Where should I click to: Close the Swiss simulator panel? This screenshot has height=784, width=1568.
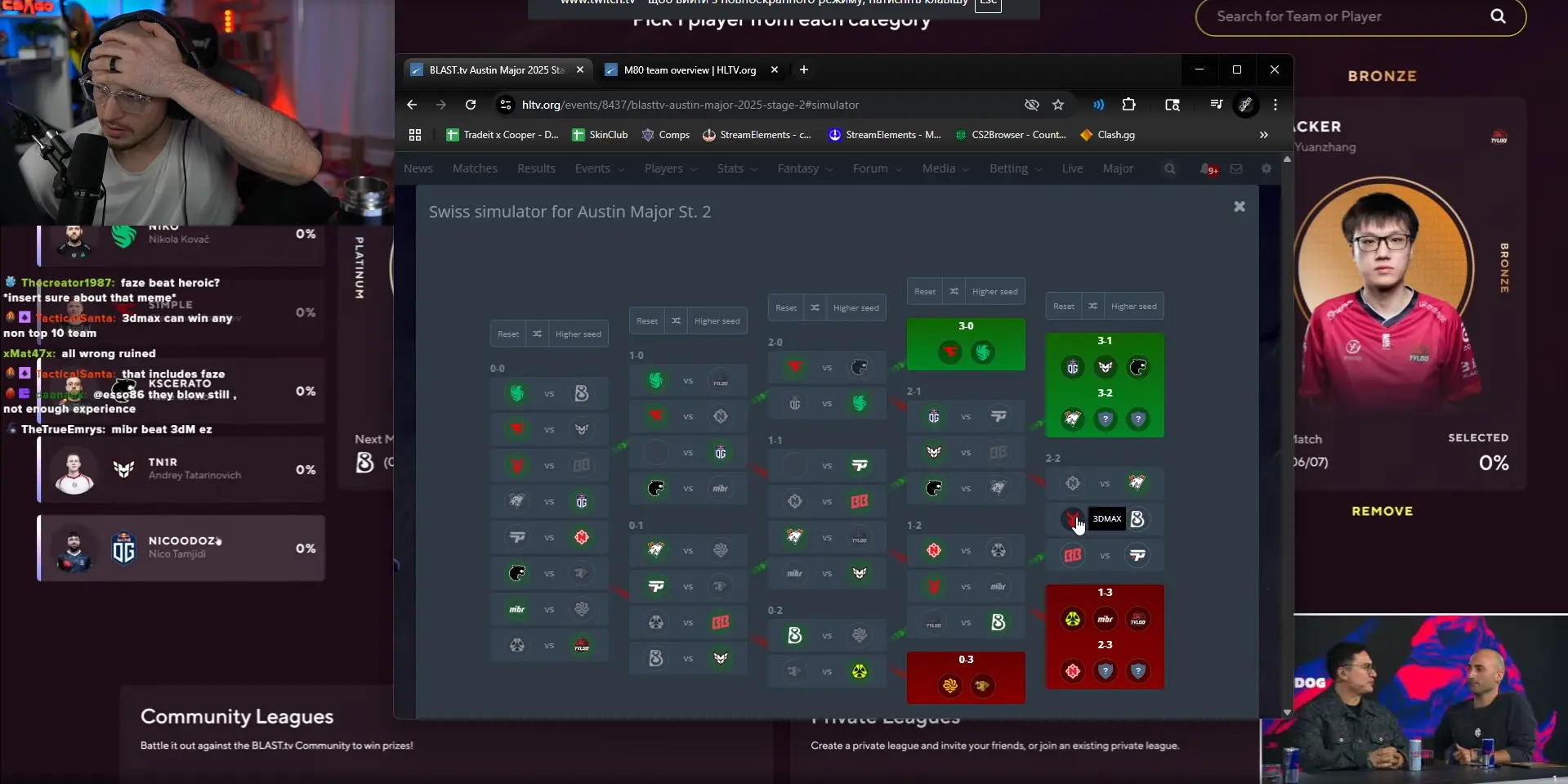point(1240,207)
